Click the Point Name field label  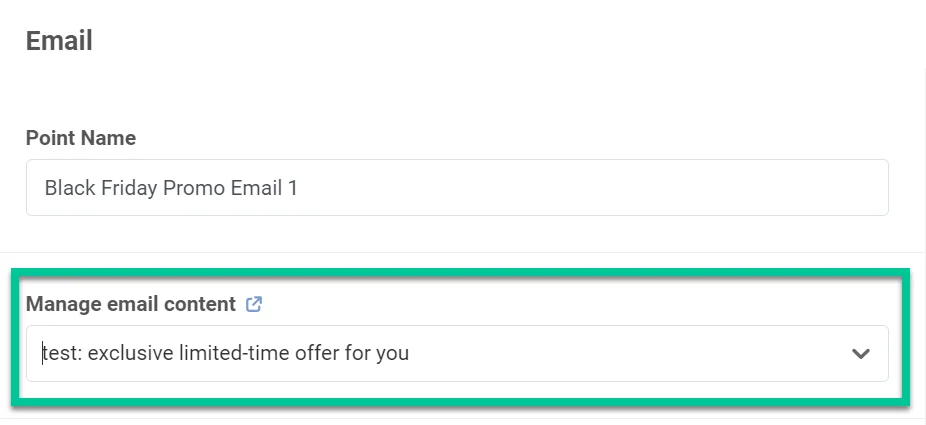coord(81,139)
